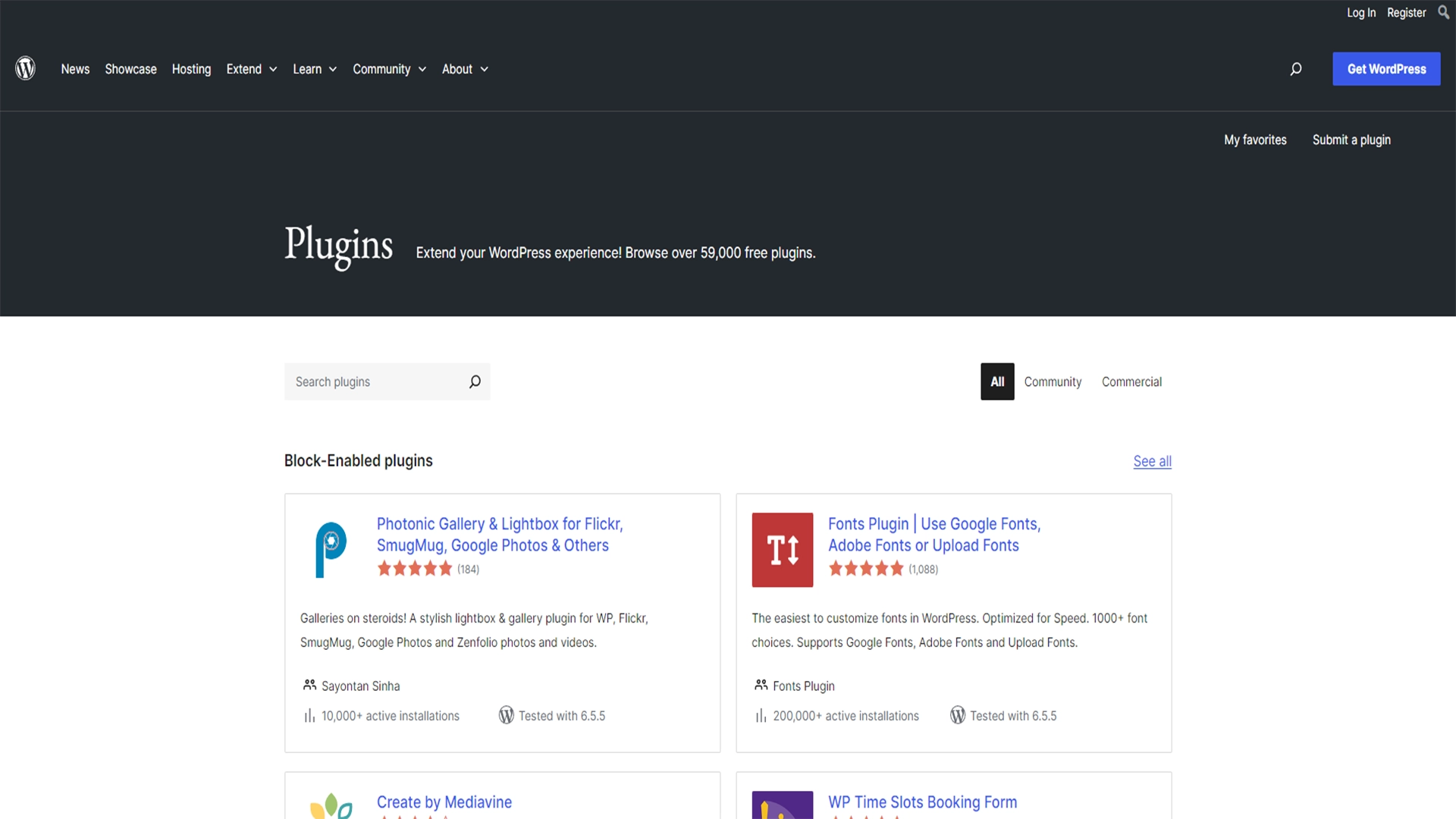Image resolution: width=1456 pixels, height=819 pixels.
Task: Click the star rating of Fonts Plugin
Action: pos(866,569)
